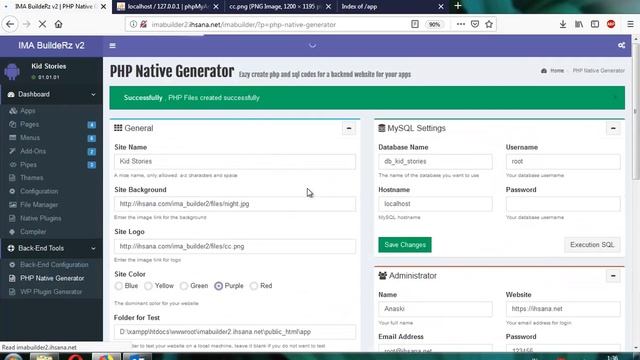Open Pipes in the sidebar
This screenshot has height=360, width=640.
click(51, 164)
